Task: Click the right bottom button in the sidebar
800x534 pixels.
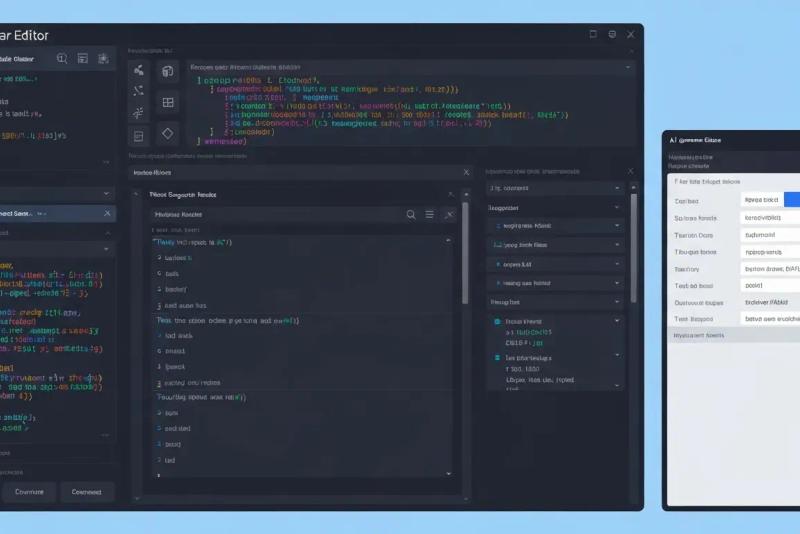Action: pos(86,492)
